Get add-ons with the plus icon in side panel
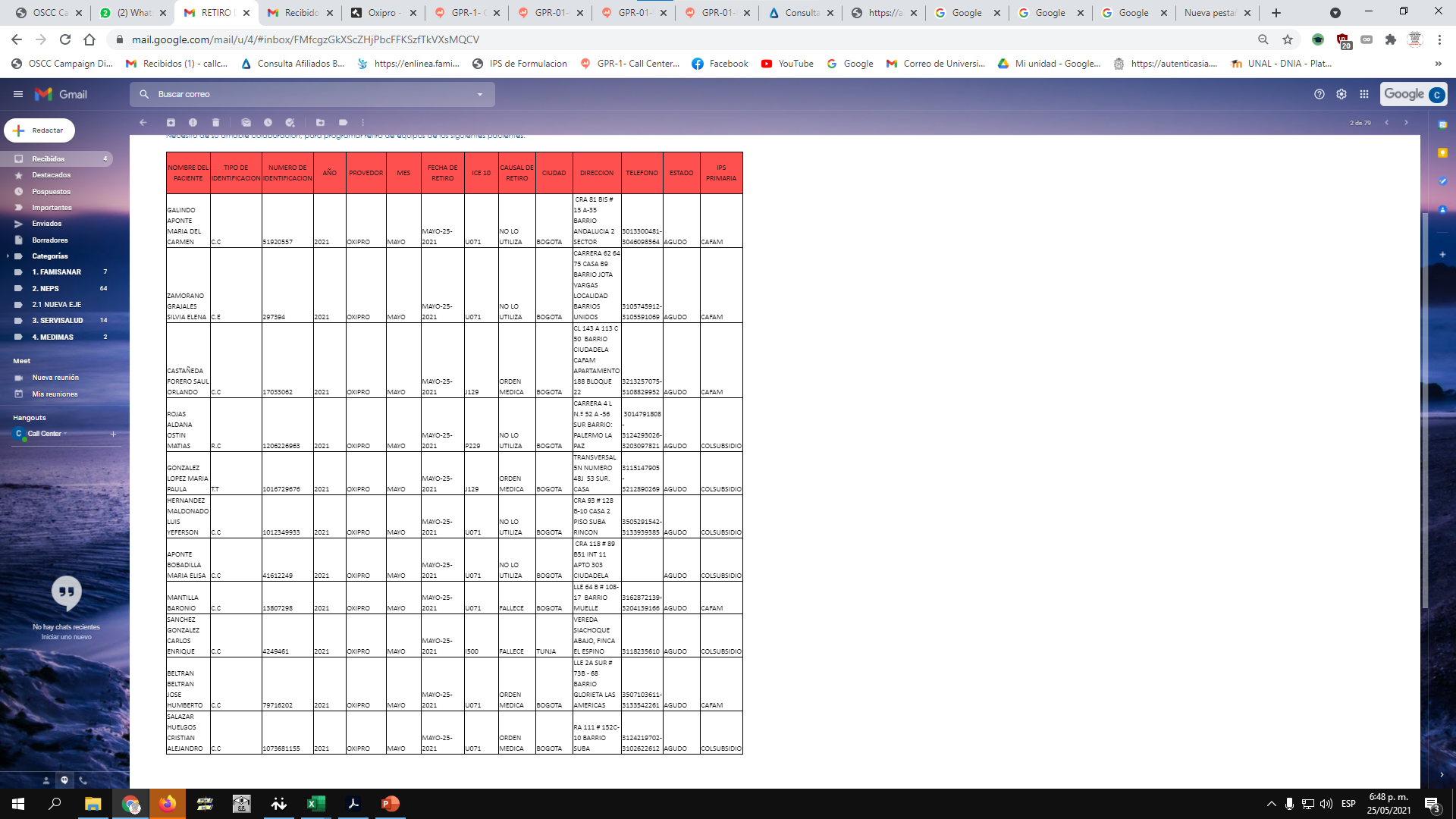This screenshot has width=1456, height=819. (x=1442, y=254)
